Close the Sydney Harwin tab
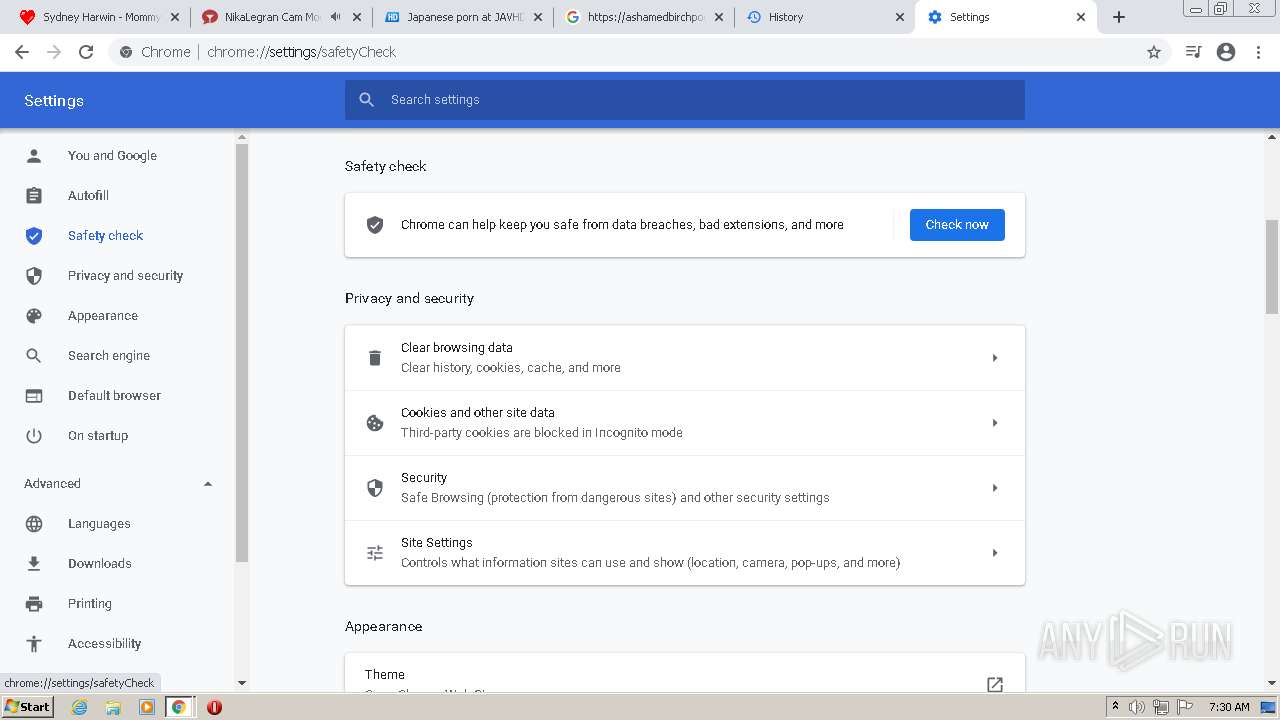1280x720 pixels. pyautogui.click(x=175, y=17)
